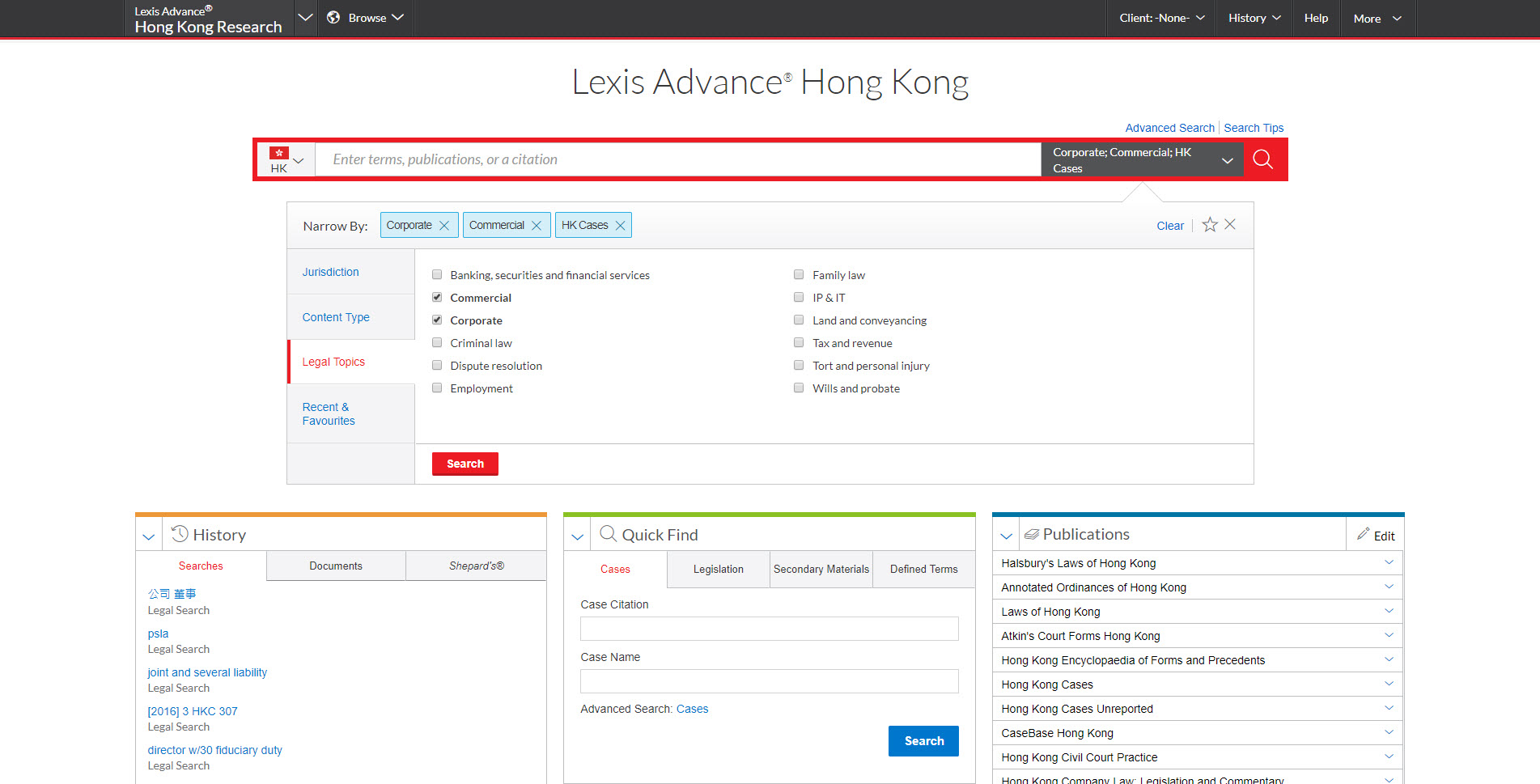
Task: Uncheck the Corporate legal topic
Action: tap(437, 320)
